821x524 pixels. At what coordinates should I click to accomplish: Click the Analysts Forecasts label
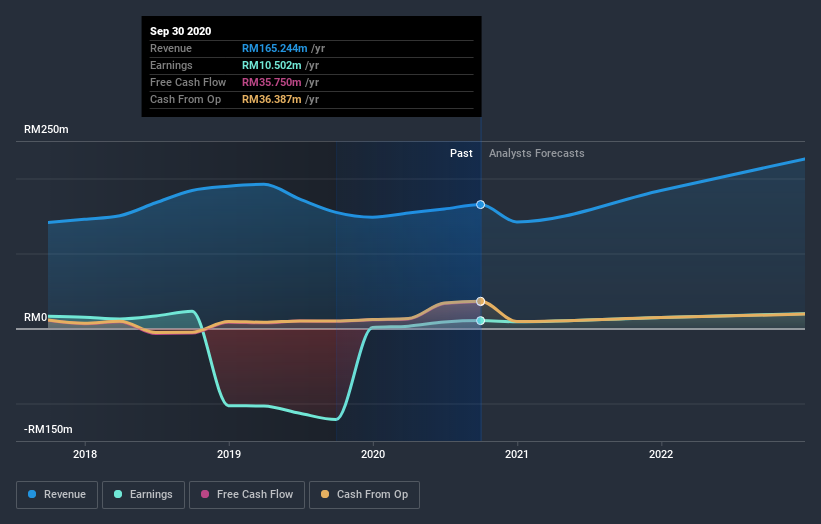[537, 153]
